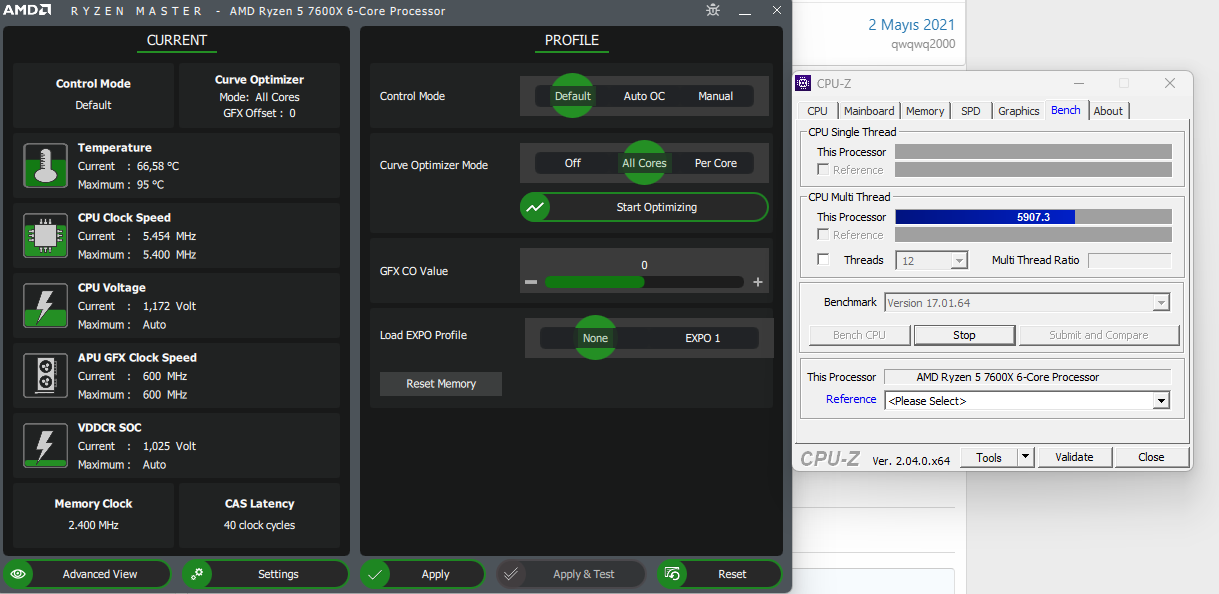
Task: Click the This Processor name field
Action: pos(1027,377)
